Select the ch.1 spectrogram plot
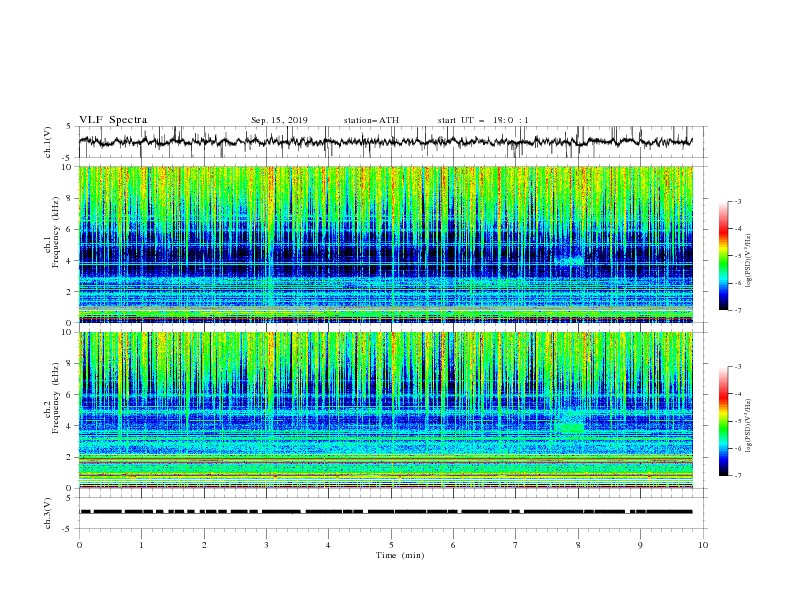 click(x=386, y=244)
